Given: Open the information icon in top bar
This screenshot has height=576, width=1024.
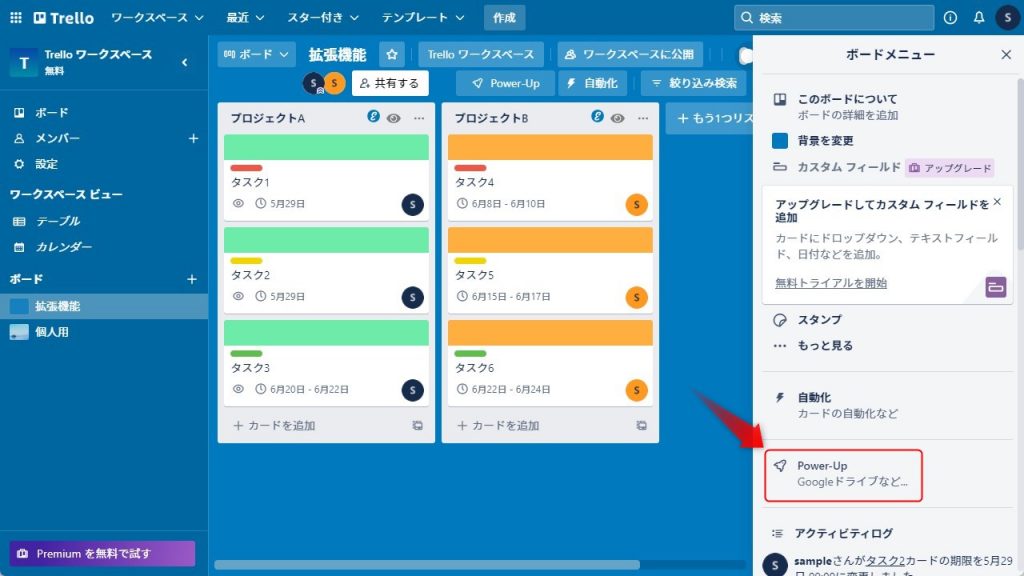Looking at the screenshot, I should point(950,18).
